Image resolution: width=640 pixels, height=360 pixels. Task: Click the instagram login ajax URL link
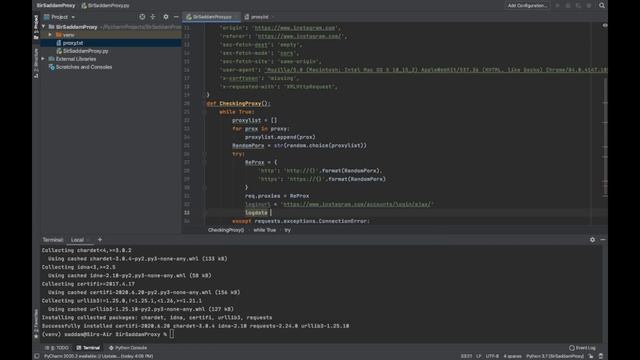coord(358,204)
